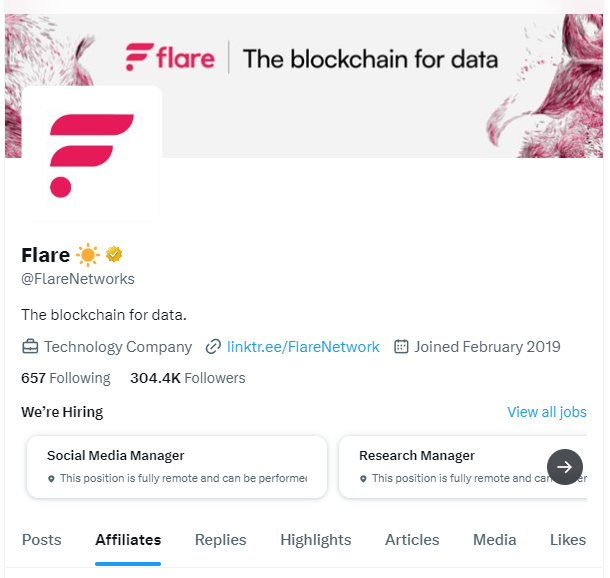Viewport: 610px width, 578px height.
Task: Click the Flare profile avatar logo
Action: tap(92, 154)
